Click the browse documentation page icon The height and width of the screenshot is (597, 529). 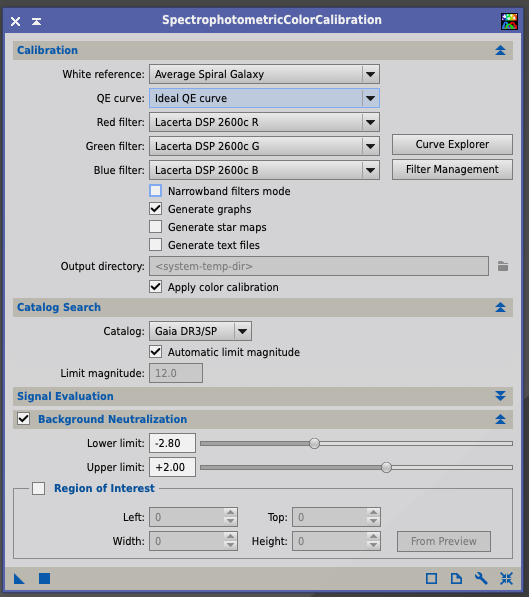(456, 579)
